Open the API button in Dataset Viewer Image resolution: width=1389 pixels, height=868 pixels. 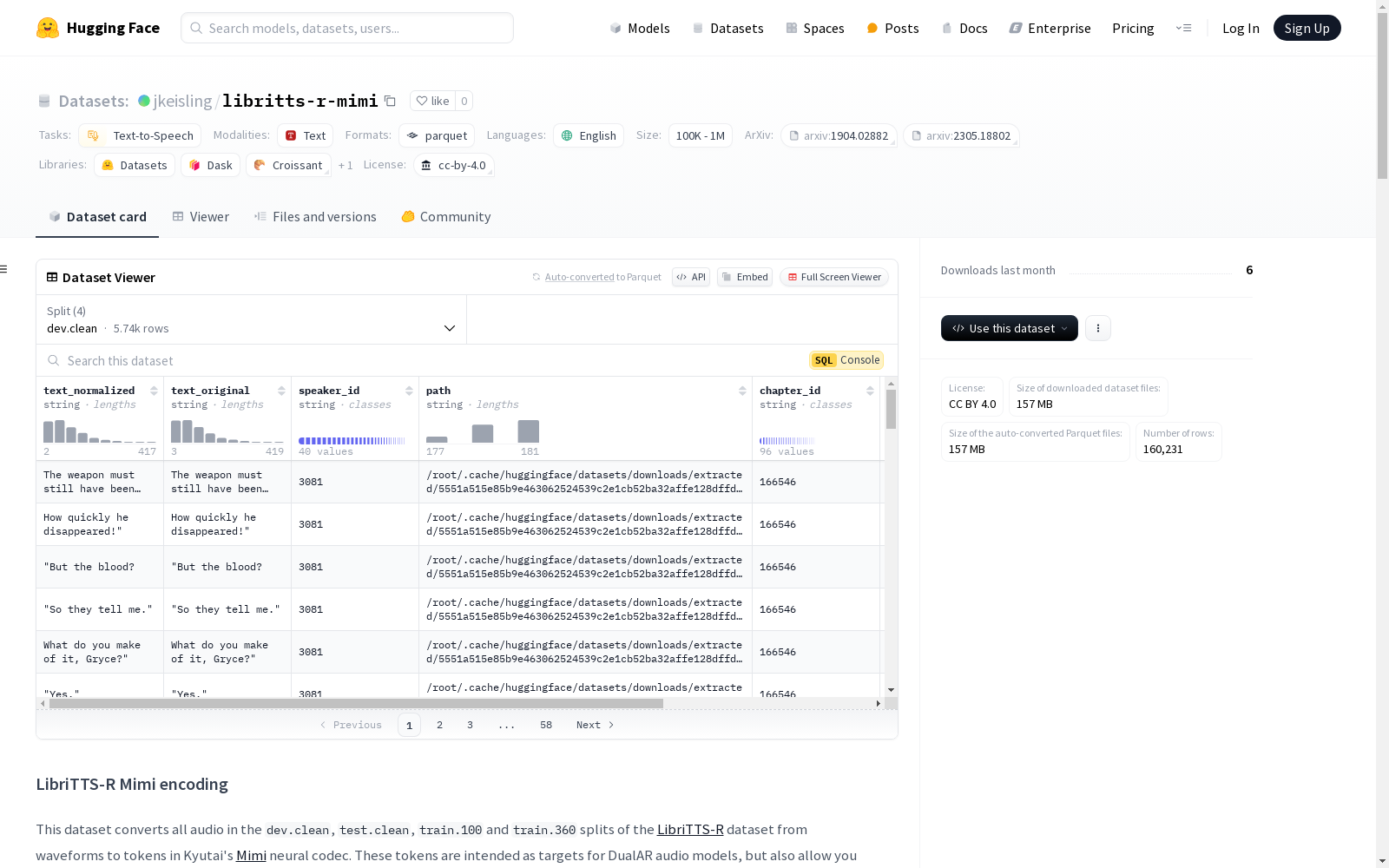(691, 277)
